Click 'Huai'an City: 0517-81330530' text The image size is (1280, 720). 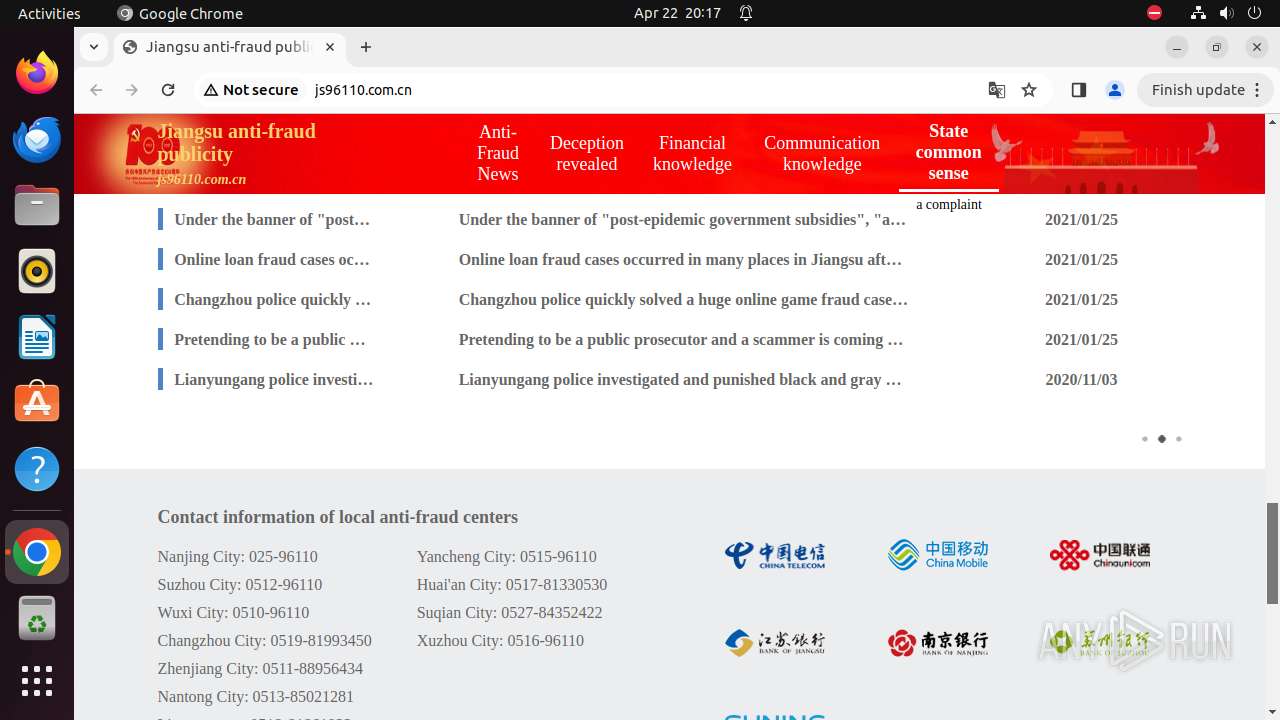coord(512,585)
